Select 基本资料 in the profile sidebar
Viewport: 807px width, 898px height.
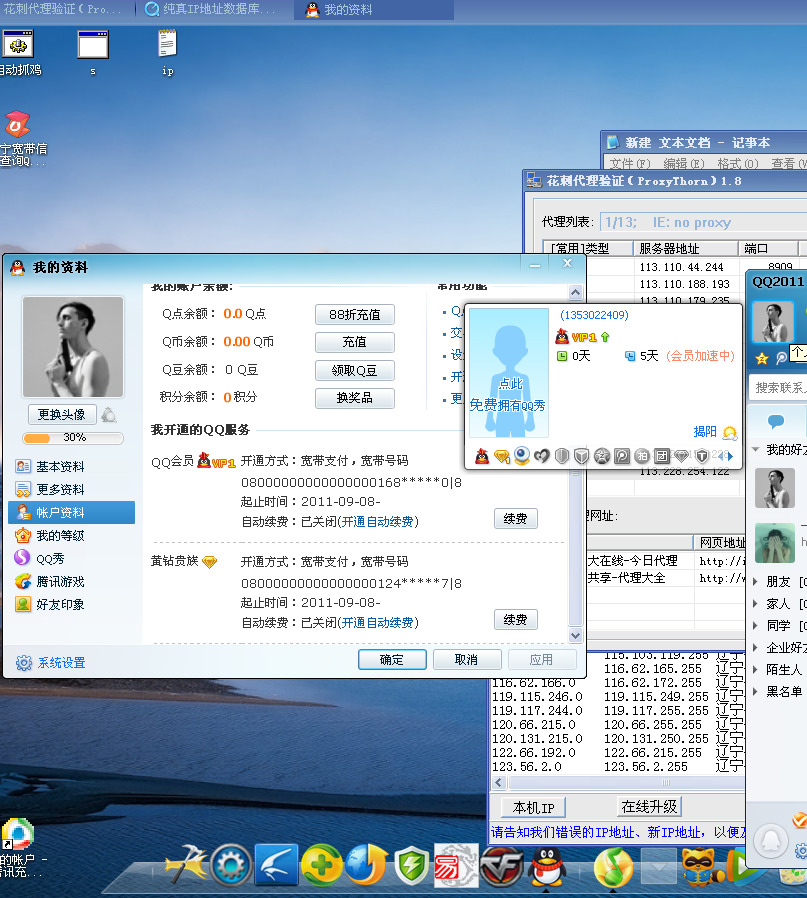[x=72, y=467]
